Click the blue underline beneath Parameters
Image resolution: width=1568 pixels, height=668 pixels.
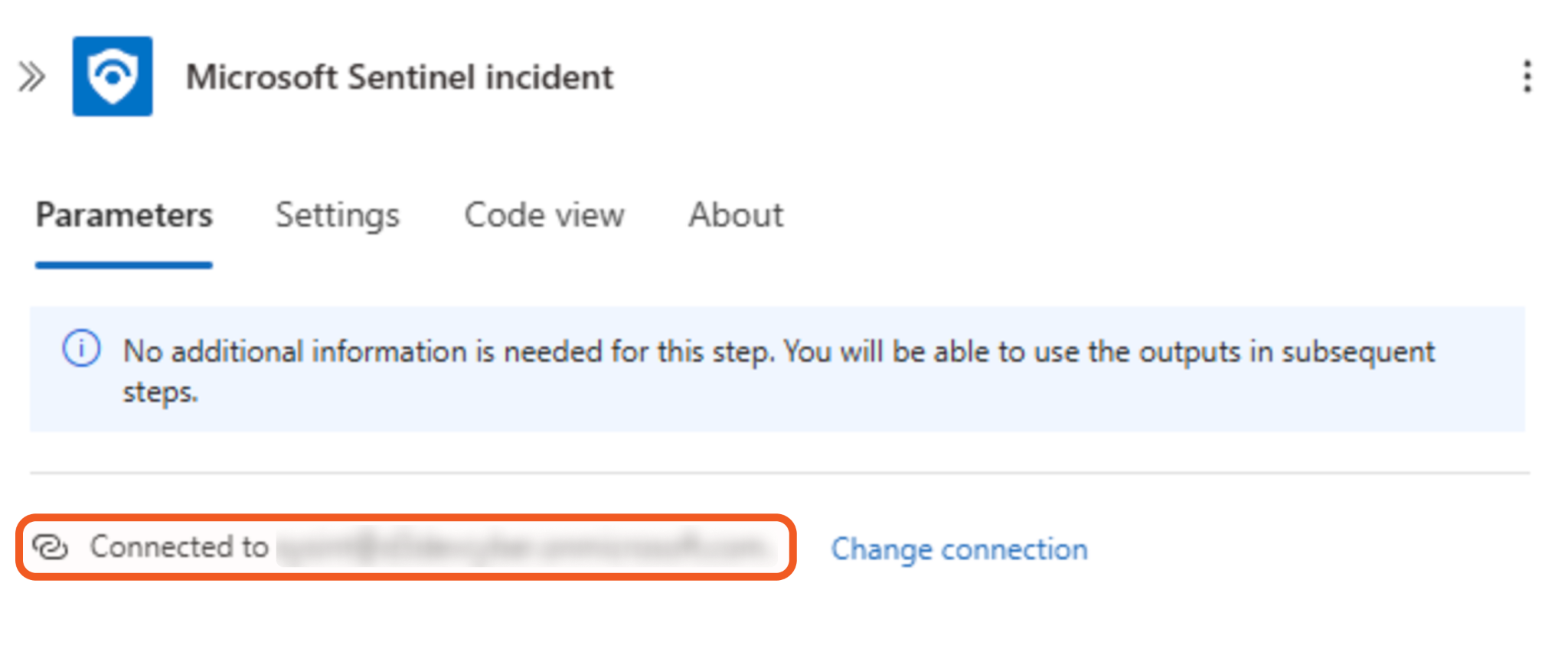point(124,266)
